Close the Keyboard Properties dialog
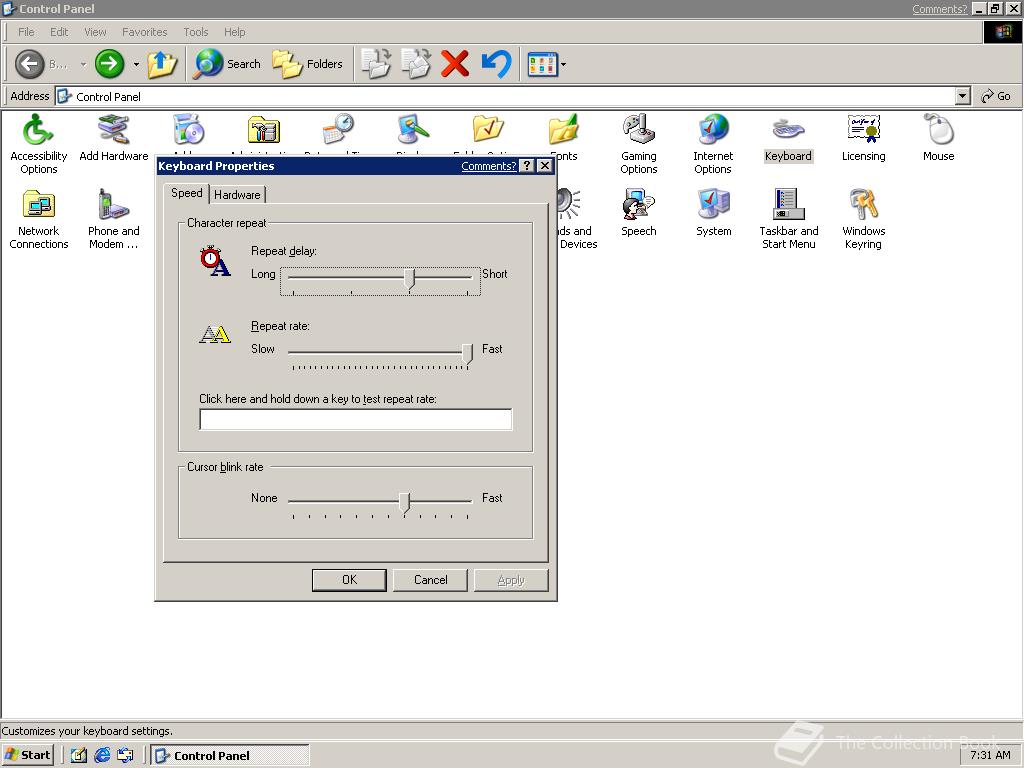1024x768 pixels. pyautogui.click(x=545, y=166)
